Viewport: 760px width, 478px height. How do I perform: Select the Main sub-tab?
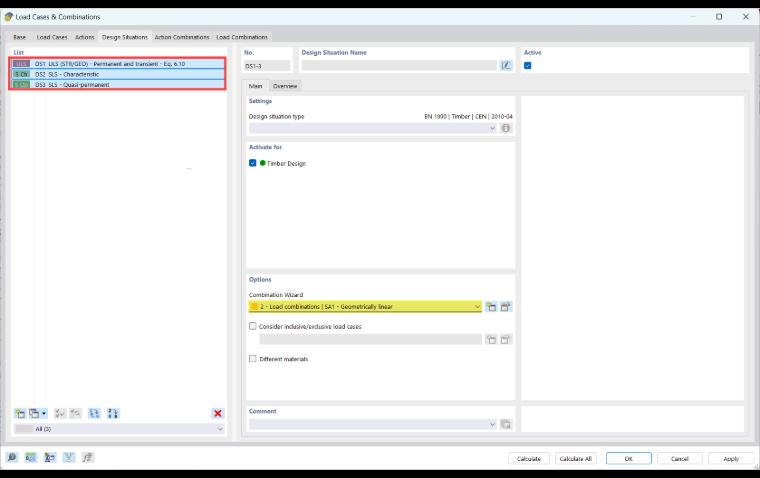tap(255, 86)
